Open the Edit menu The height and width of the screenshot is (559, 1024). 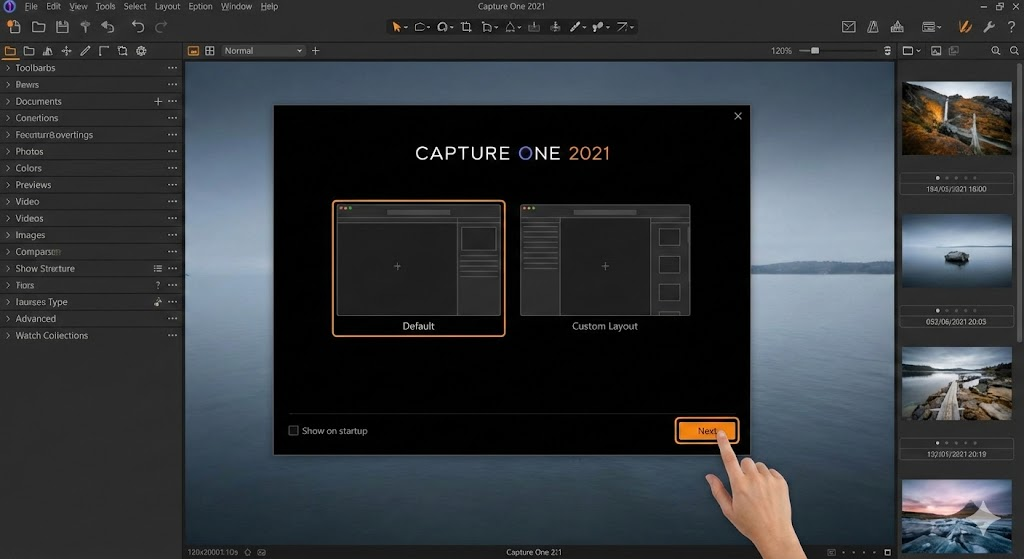click(54, 7)
